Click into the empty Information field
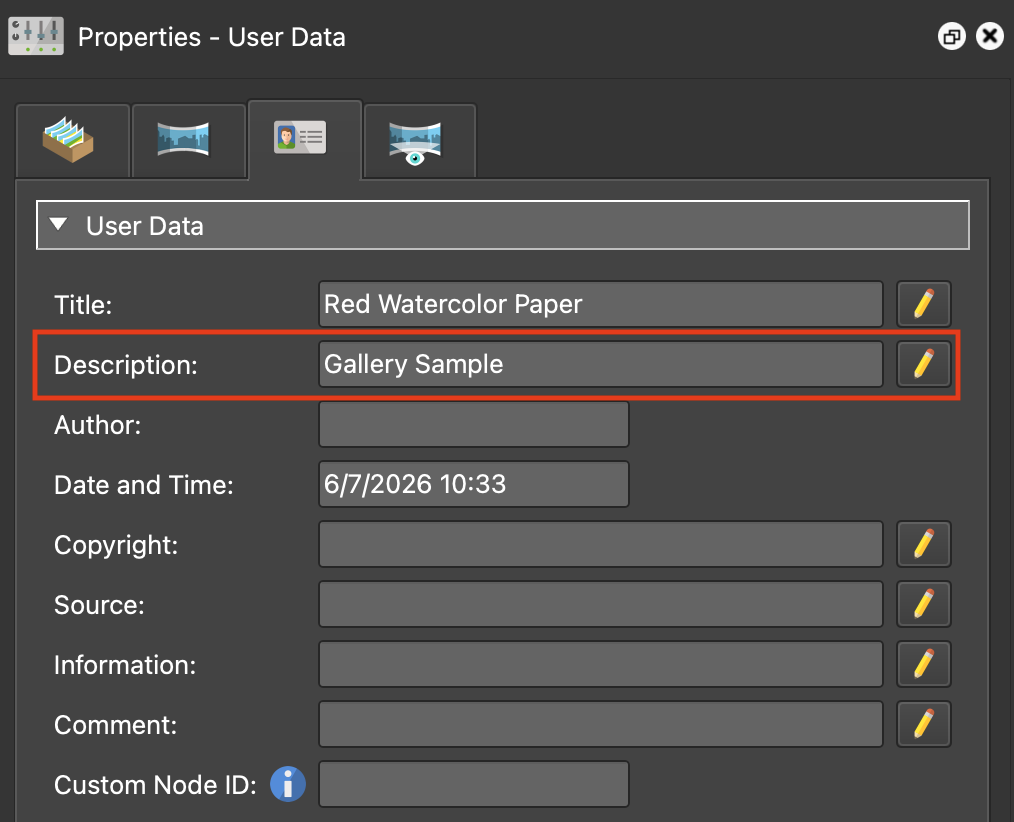Image resolution: width=1014 pixels, height=822 pixels. 601,664
